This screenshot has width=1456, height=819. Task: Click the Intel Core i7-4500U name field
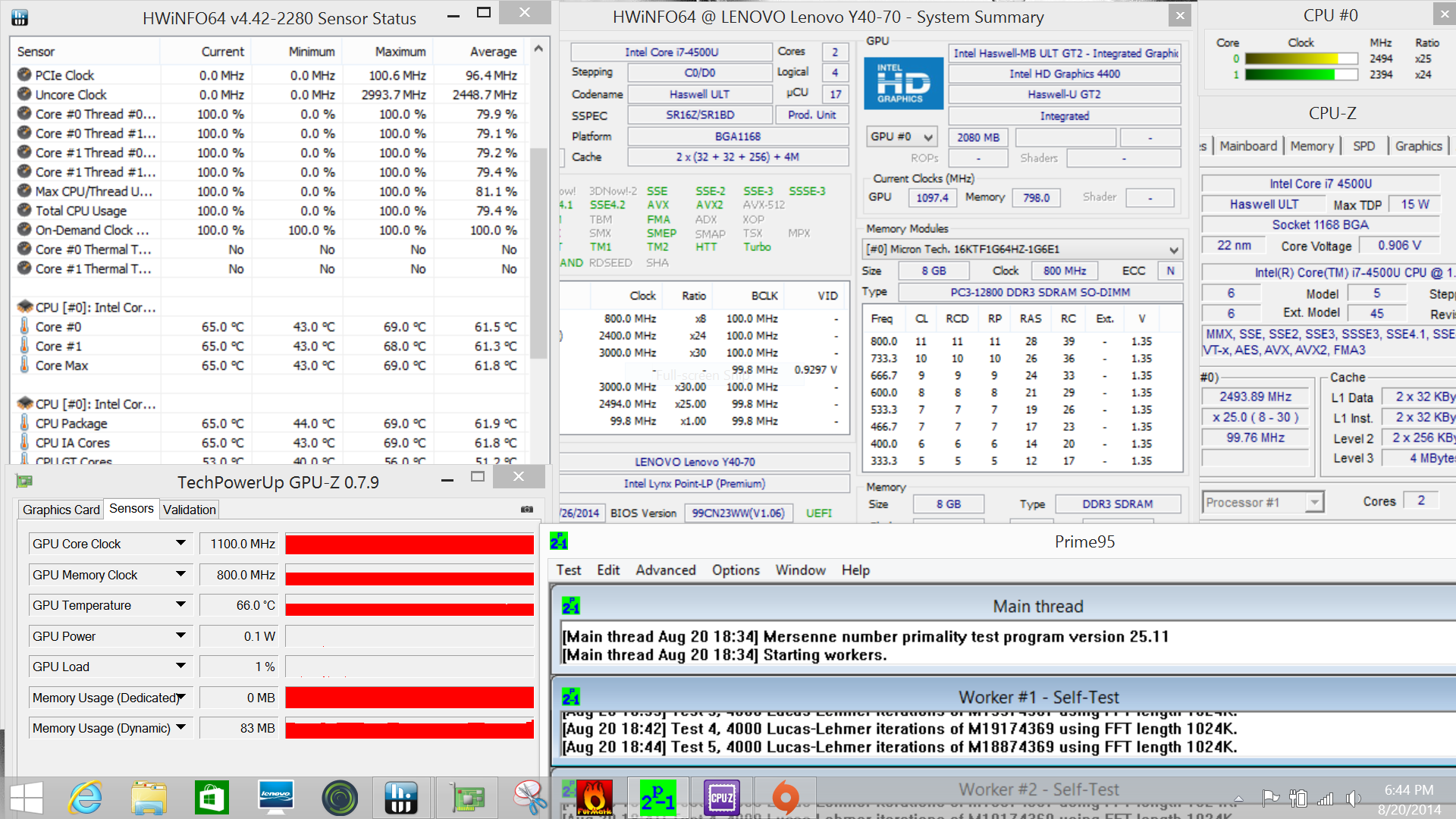[671, 52]
